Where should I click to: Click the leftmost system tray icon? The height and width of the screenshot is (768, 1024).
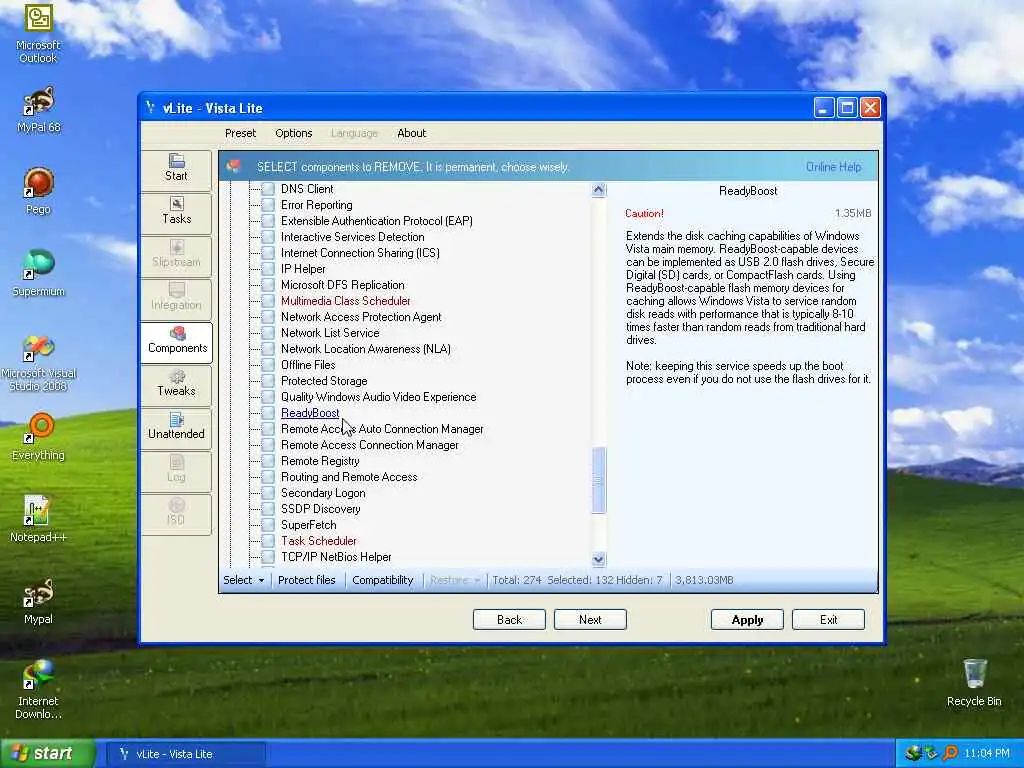point(912,754)
